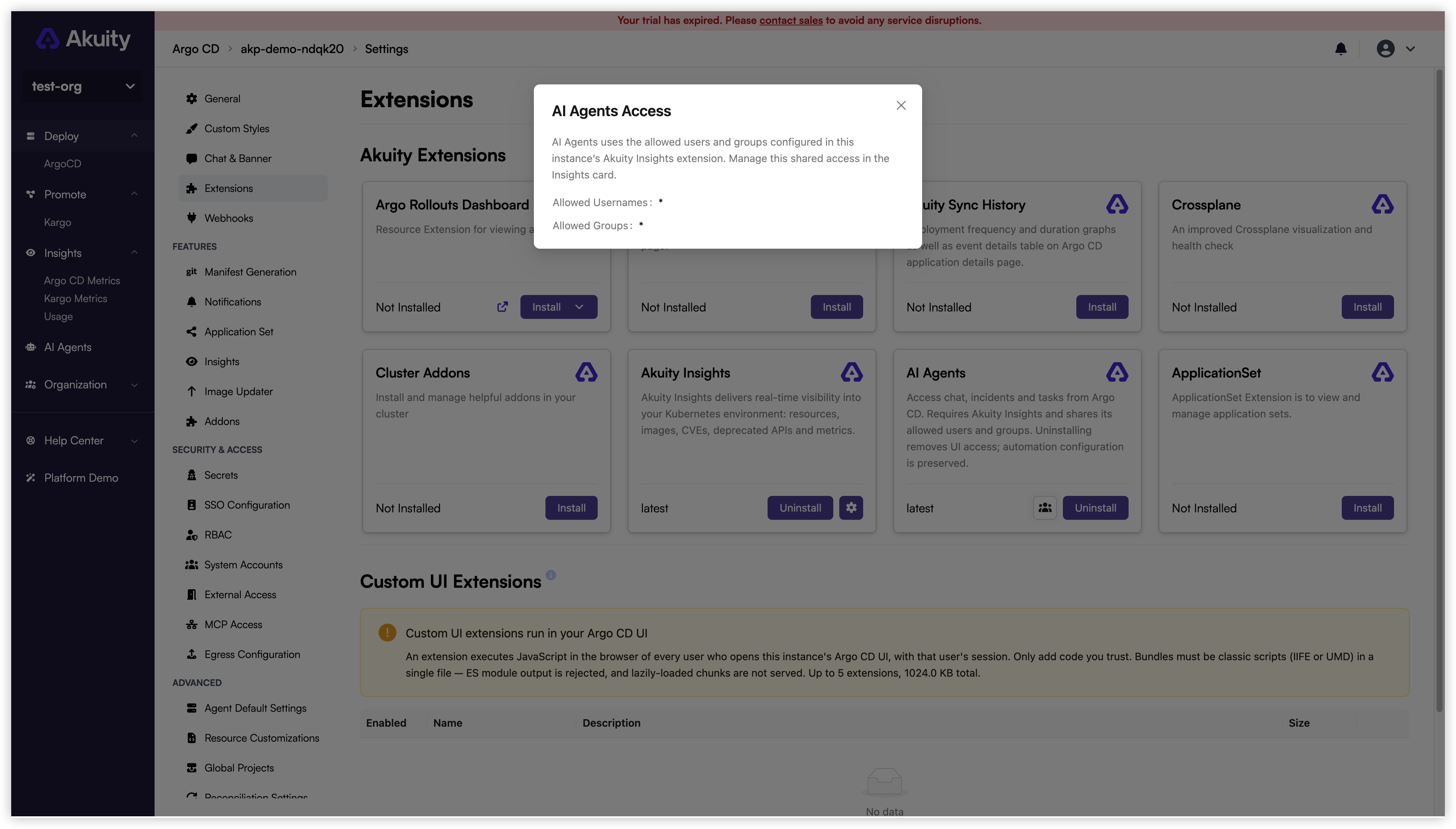Open Global Projects settings

pos(253,768)
